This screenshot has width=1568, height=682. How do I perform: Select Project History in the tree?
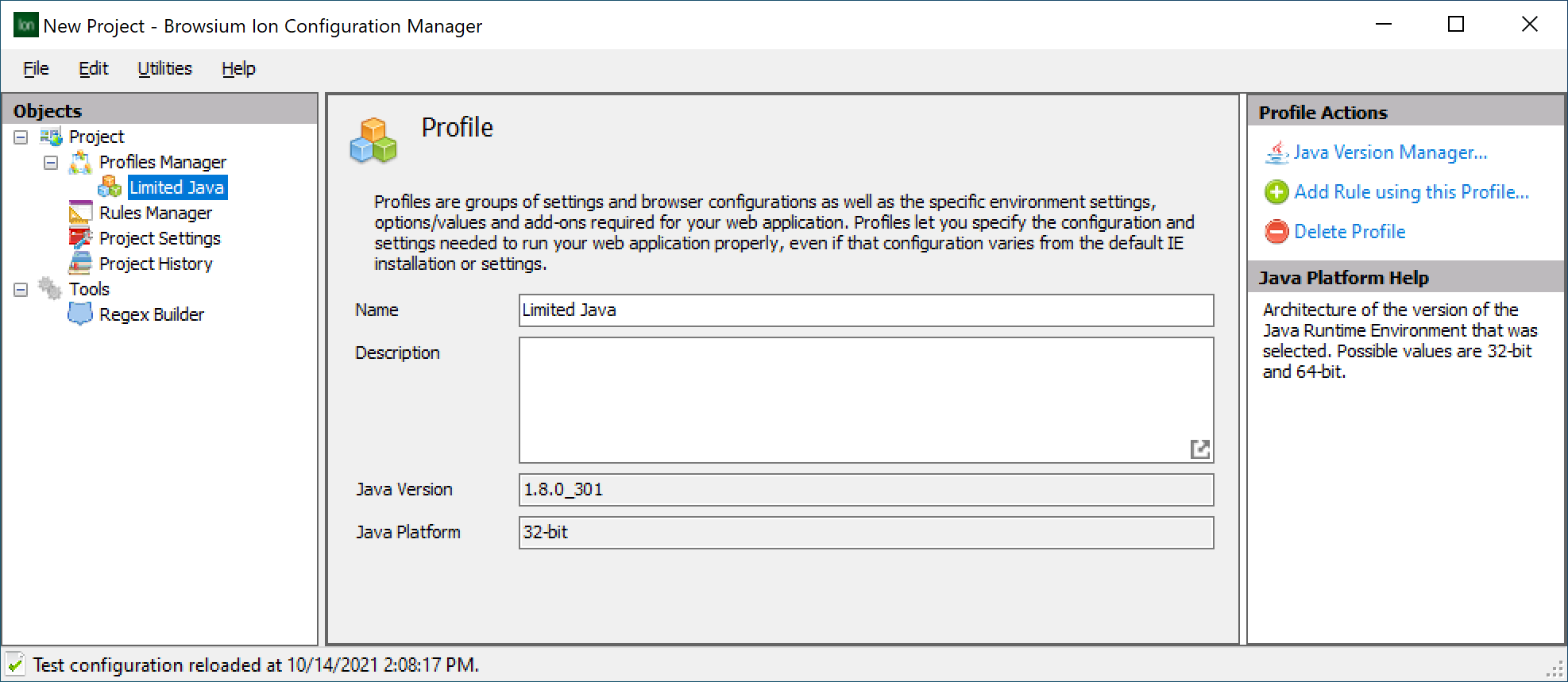156,264
